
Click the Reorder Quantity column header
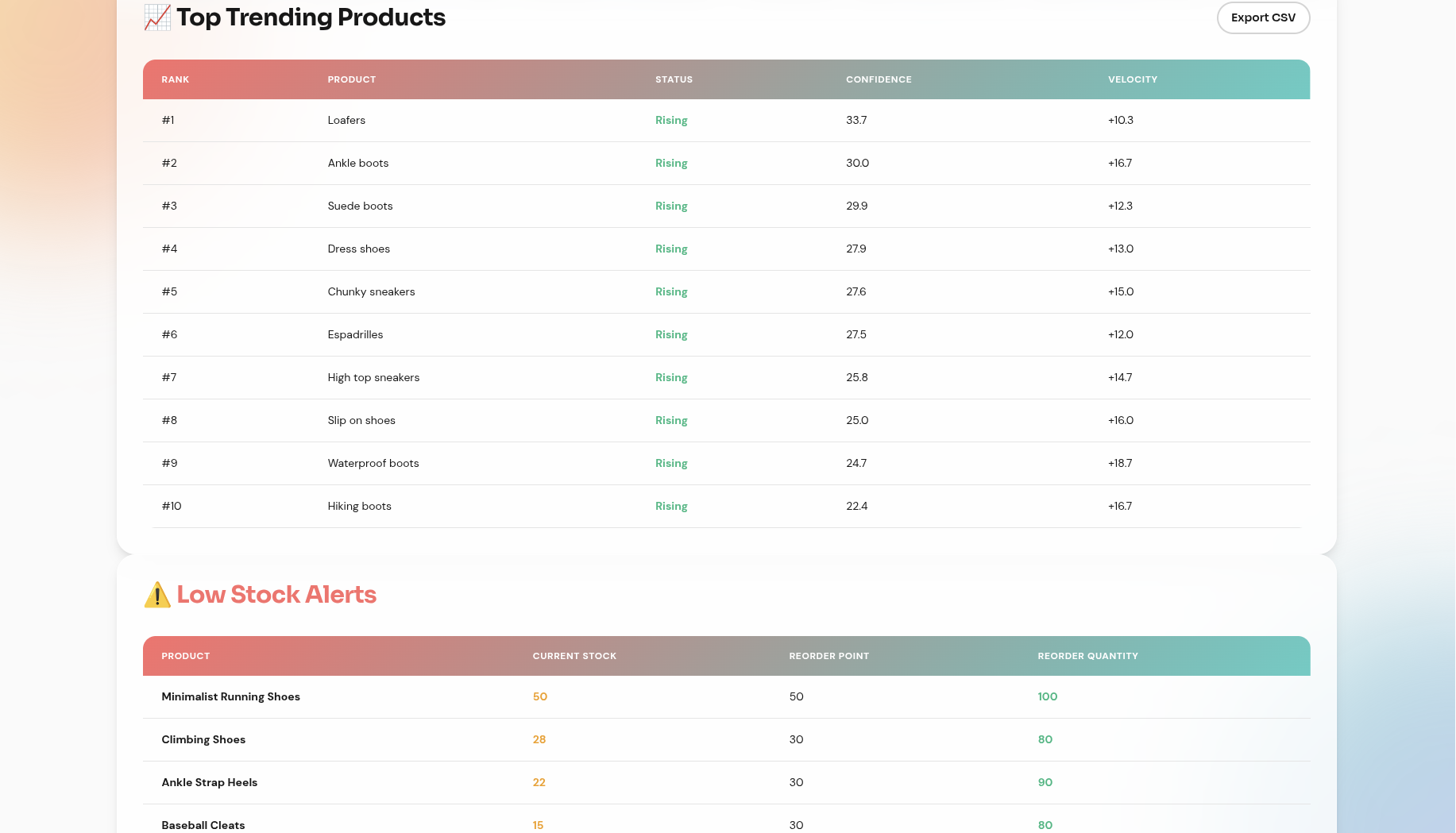1087,656
